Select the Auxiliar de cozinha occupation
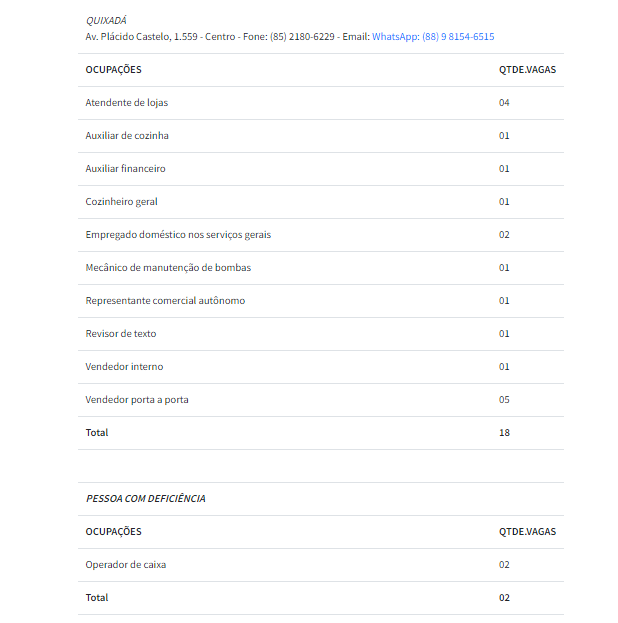 coord(127,136)
